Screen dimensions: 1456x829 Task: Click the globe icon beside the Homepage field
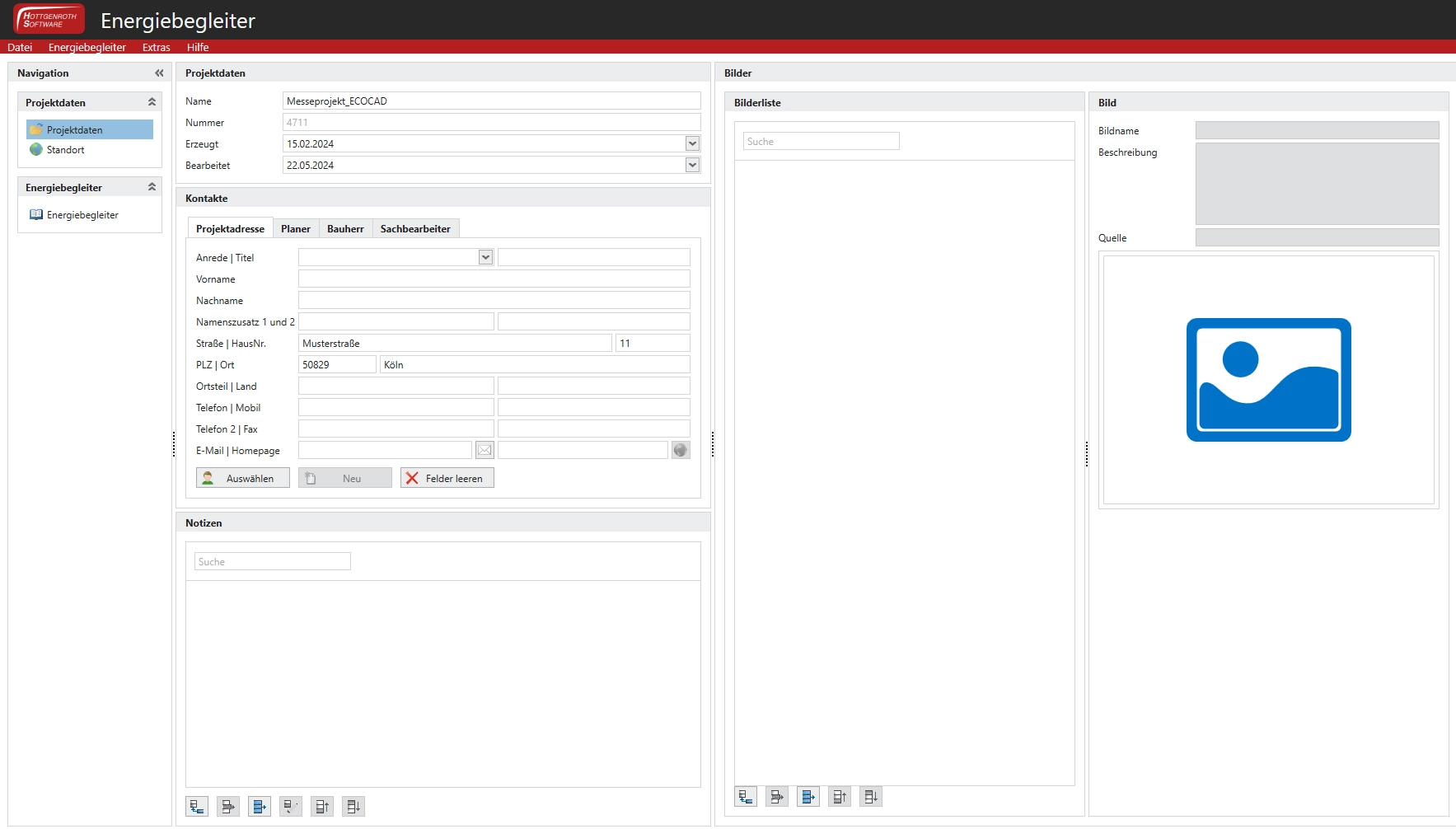click(681, 450)
